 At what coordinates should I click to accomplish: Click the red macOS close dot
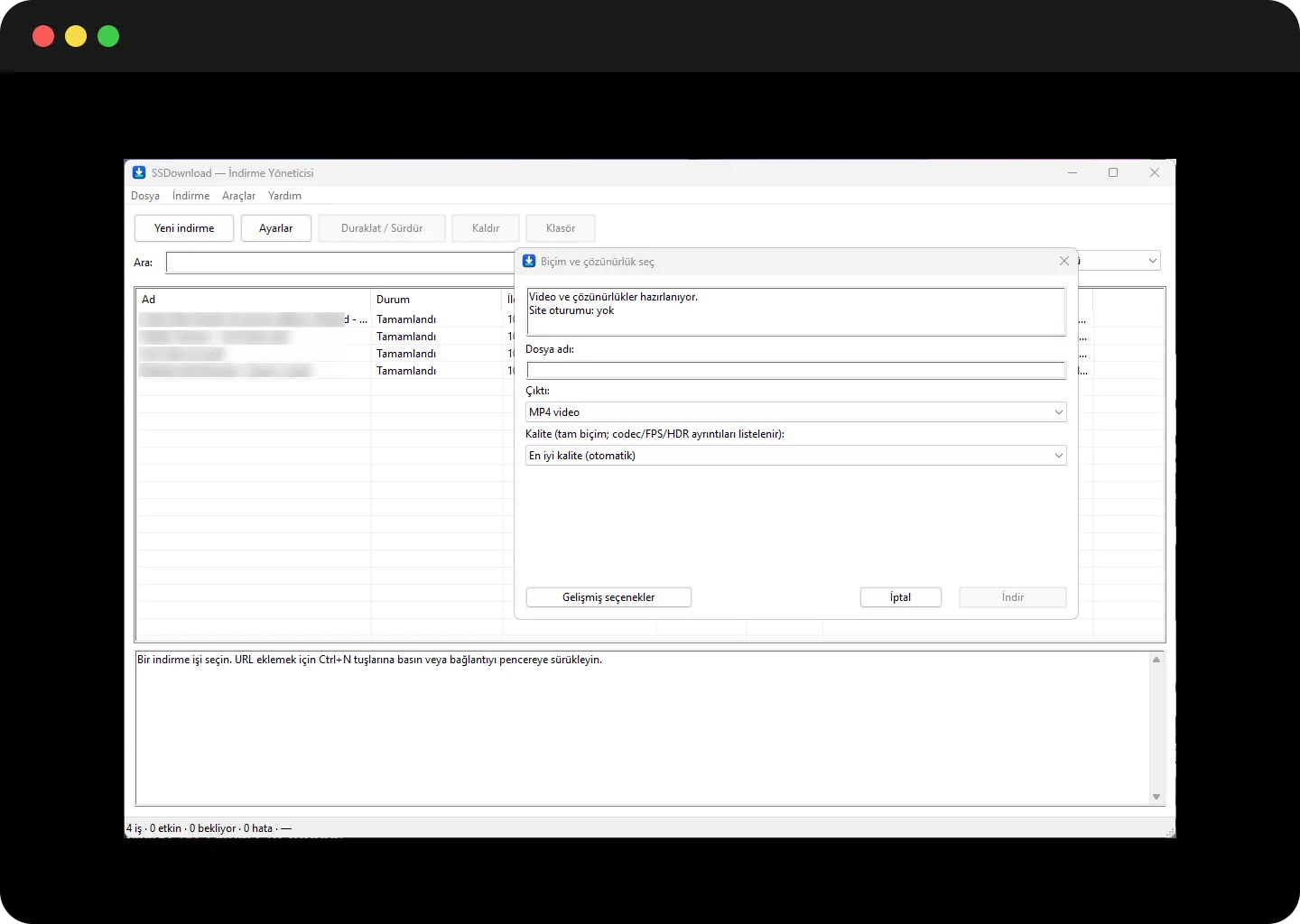coord(43,36)
